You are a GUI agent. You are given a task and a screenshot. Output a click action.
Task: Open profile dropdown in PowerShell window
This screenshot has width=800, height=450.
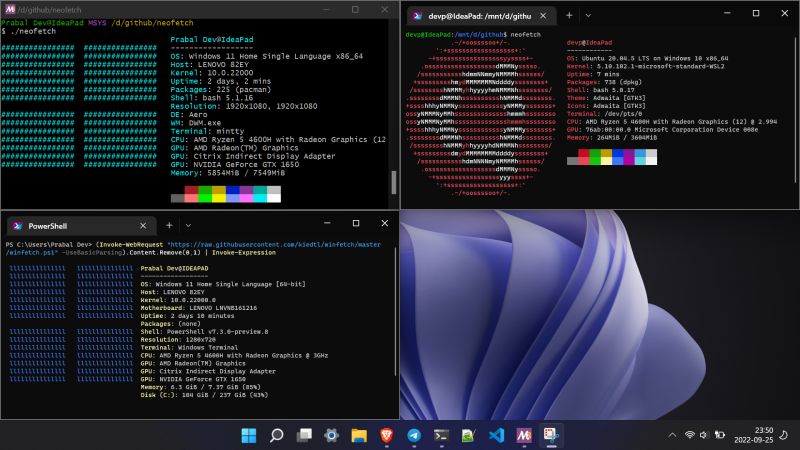coord(188,226)
